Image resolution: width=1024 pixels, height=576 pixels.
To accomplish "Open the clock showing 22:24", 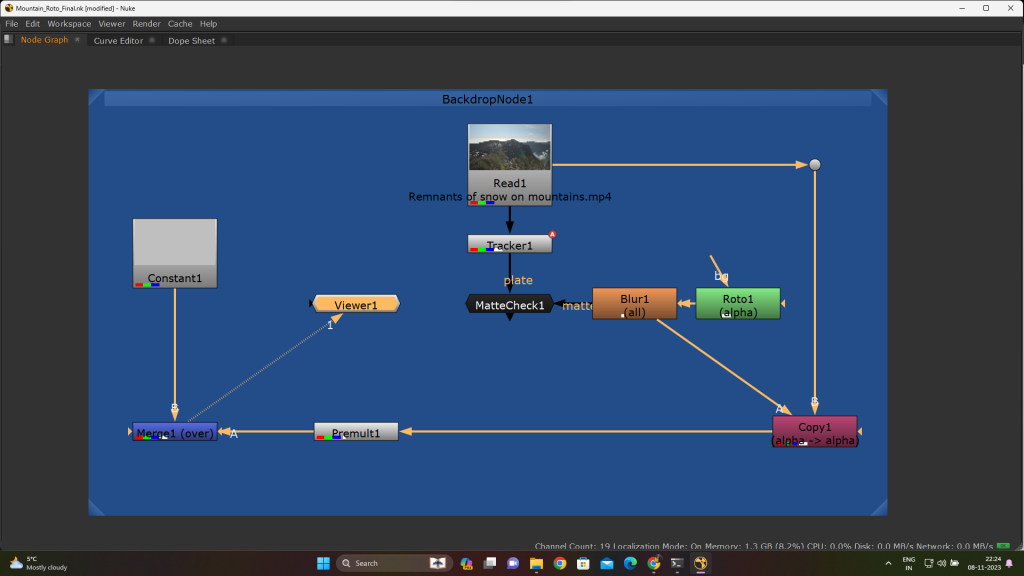I will click(x=984, y=563).
